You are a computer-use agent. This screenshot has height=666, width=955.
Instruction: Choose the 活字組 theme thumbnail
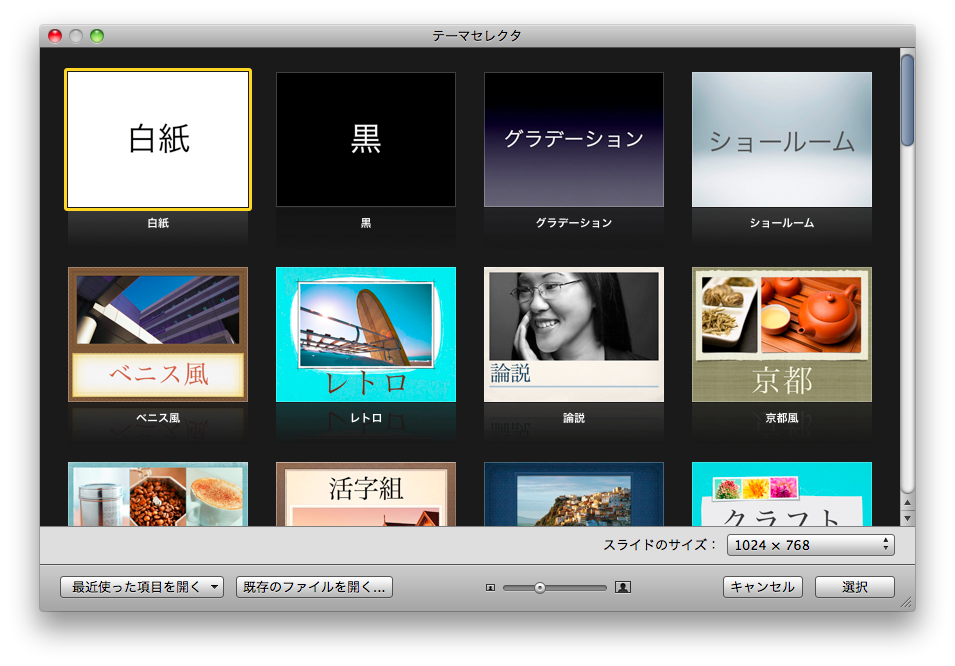pyautogui.click(x=365, y=494)
